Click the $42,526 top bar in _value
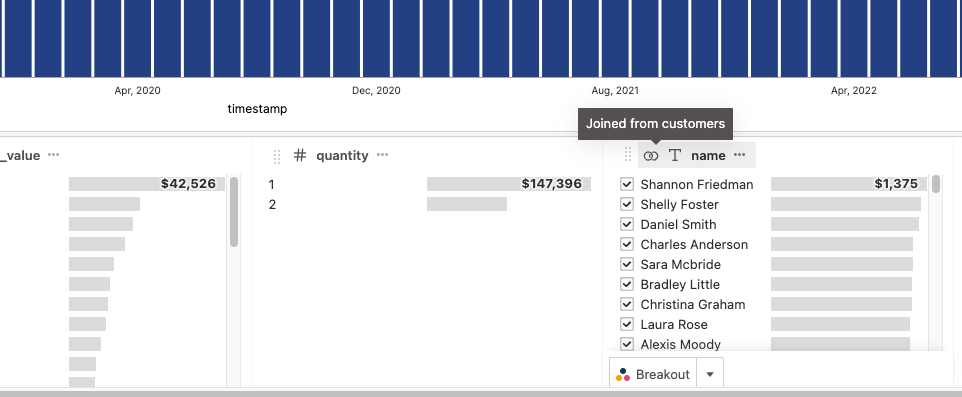This screenshot has height=397, width=962. pos(147,184)
